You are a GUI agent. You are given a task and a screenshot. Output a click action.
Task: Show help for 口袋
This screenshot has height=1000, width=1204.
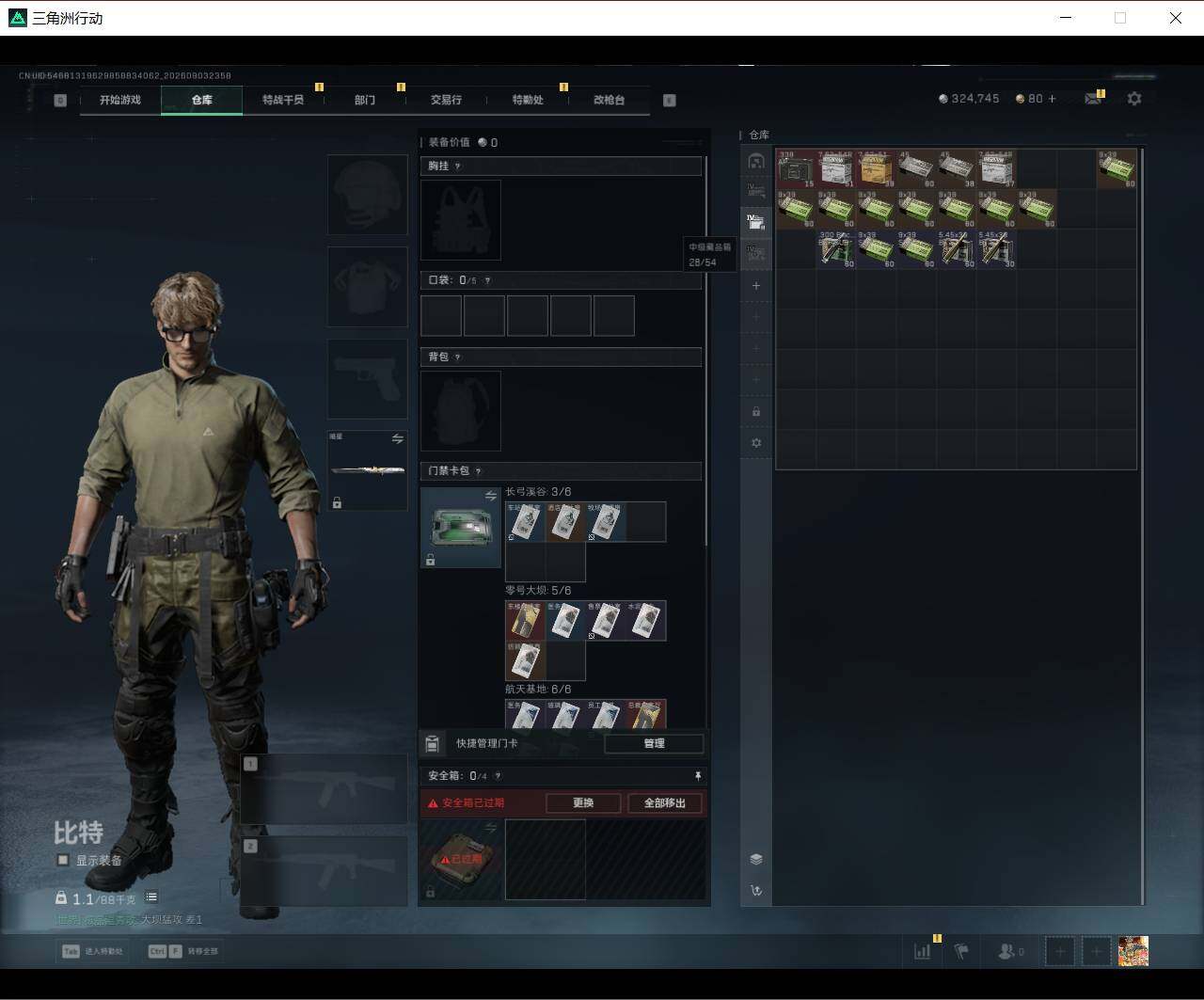[487, 280]
